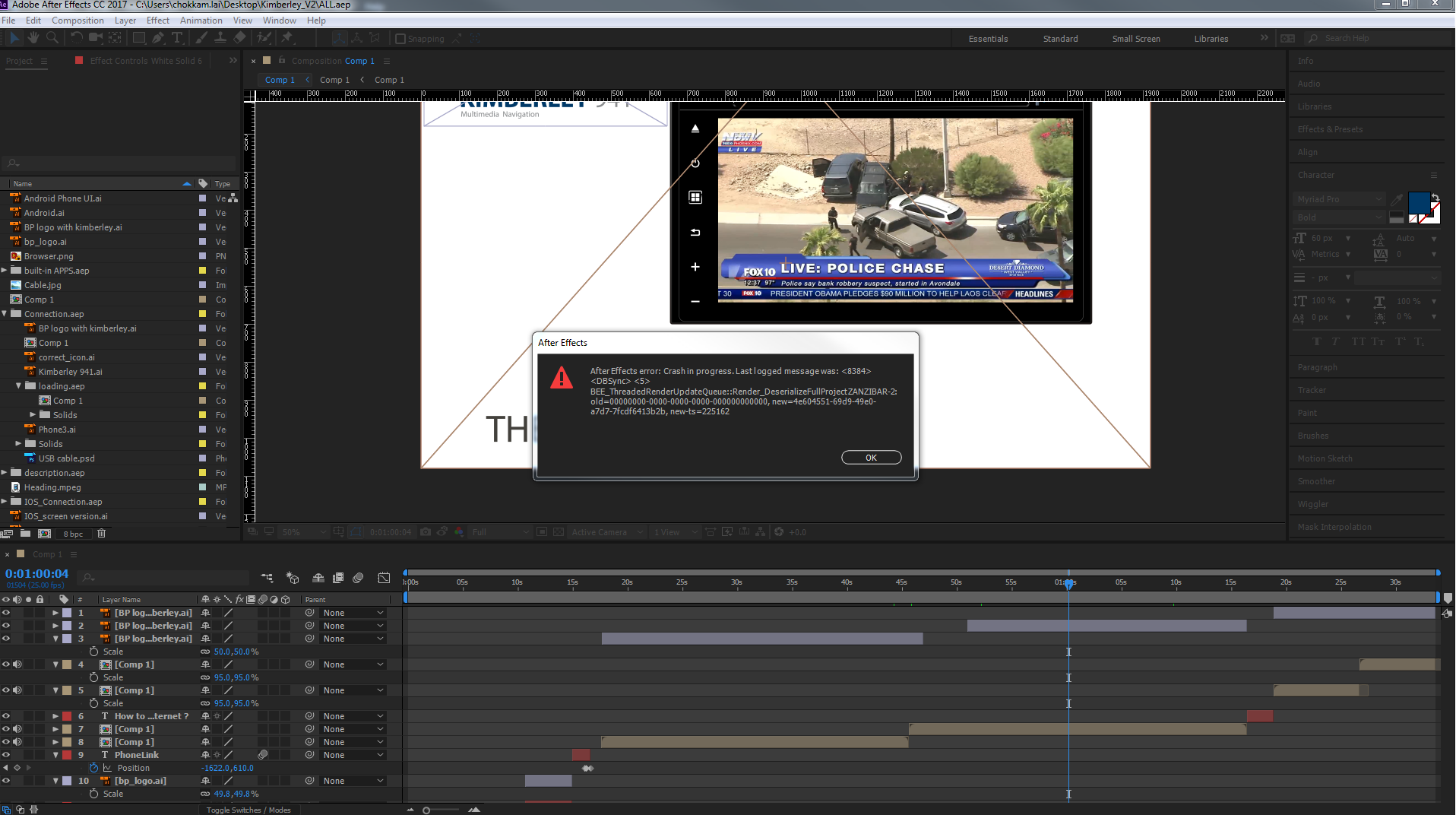Viewport: 1456px width, 815px height.
Task: Toggle motion blur switch on PhoneLink layer
Action: tap(263, 755)
